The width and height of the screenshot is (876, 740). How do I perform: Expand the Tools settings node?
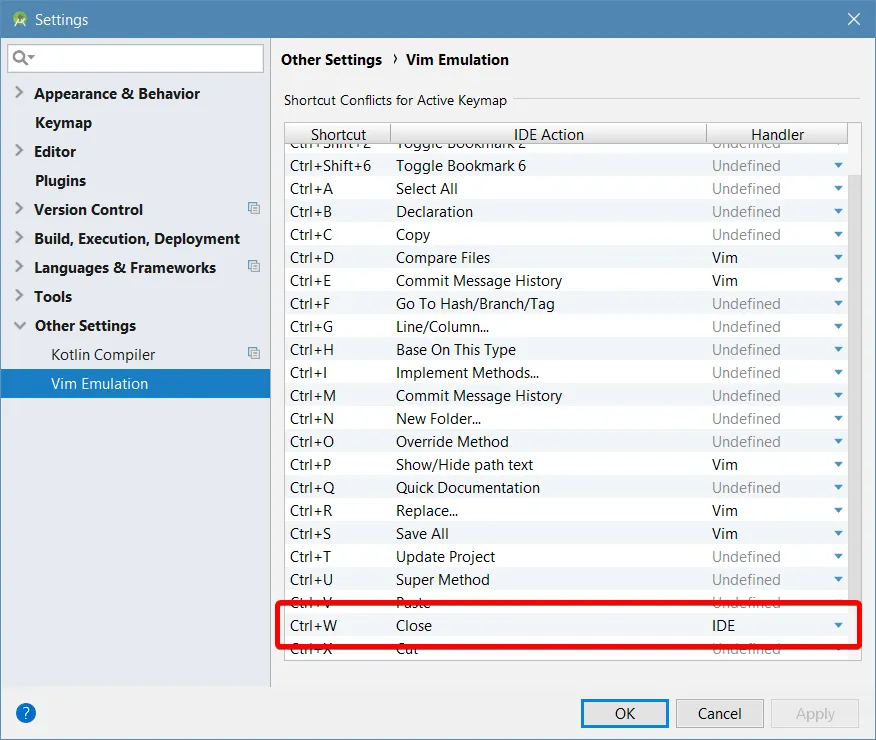[19, 295]
